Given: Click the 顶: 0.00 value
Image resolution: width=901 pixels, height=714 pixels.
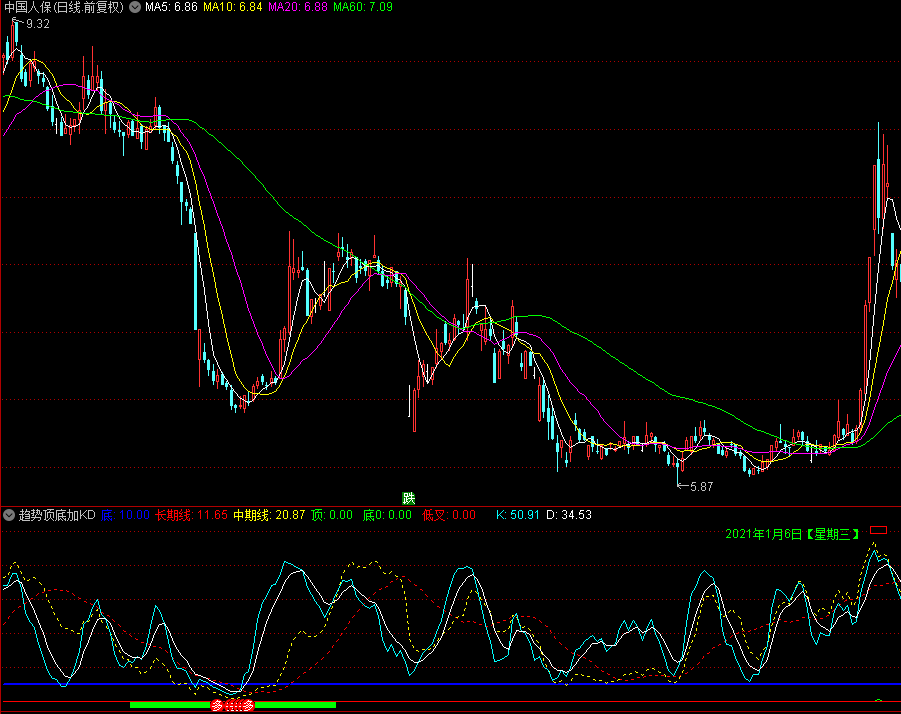Looking at the screenshot, I should (x=332, y=515).
